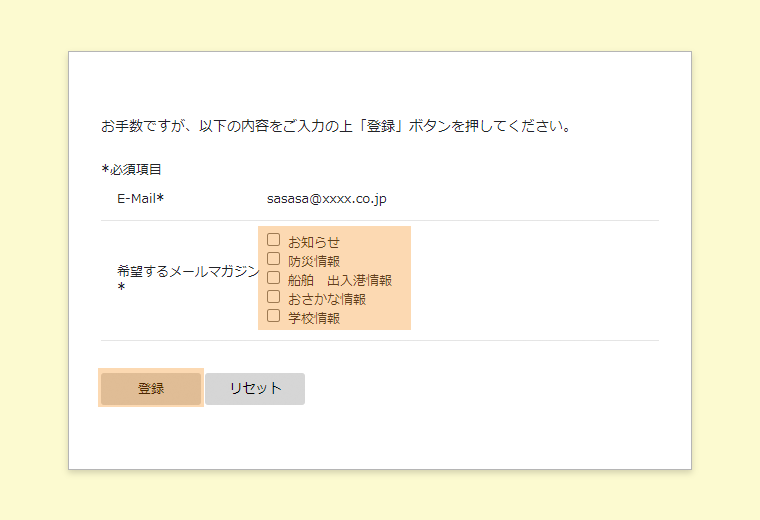Toggle the 学校情報 checkbox
Viewport: 760px width, 520px height.
click(273, 315)
